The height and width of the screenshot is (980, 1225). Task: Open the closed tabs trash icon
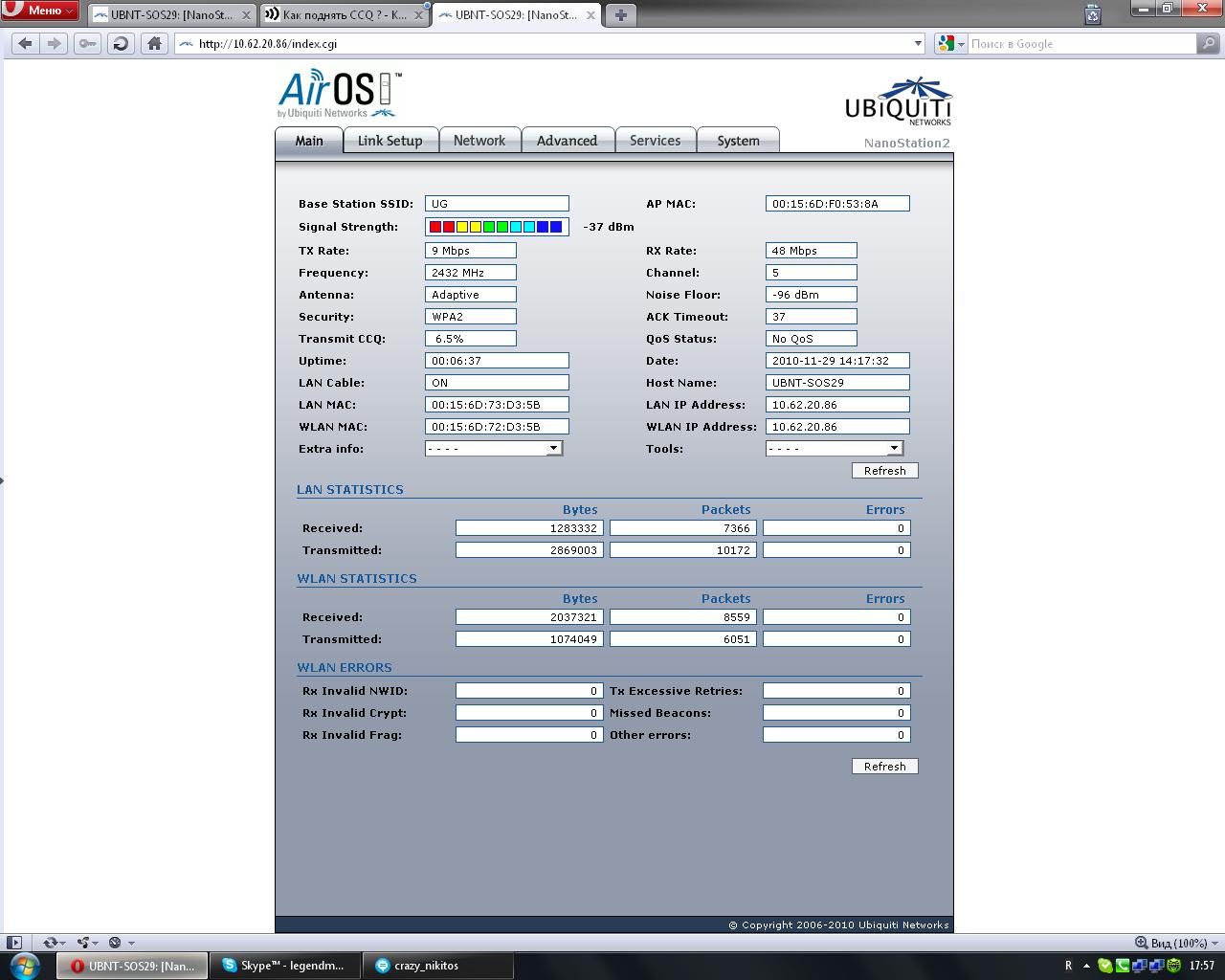[1093, 13]
